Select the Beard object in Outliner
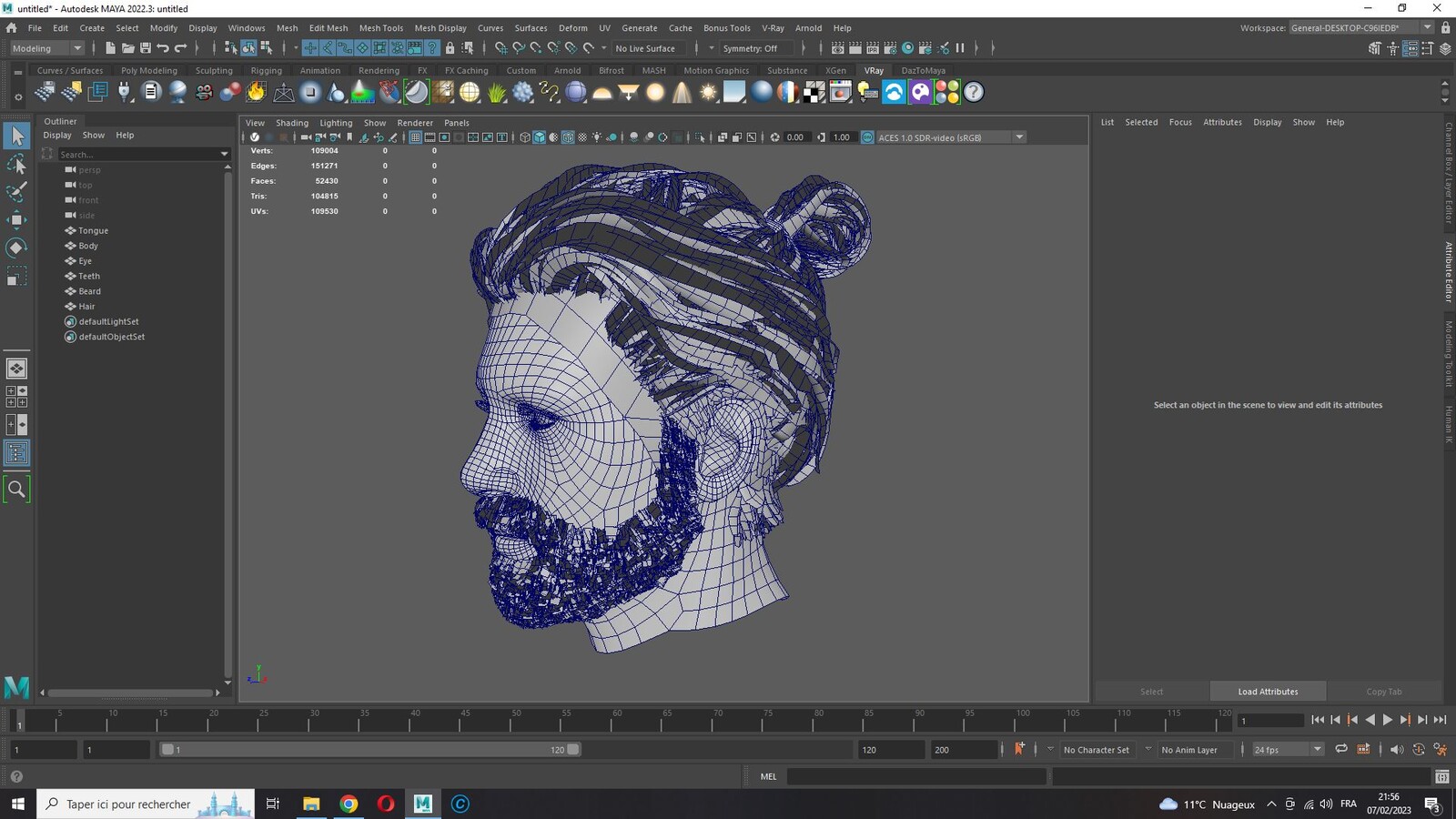1456x819 pixels. point(89,291)
